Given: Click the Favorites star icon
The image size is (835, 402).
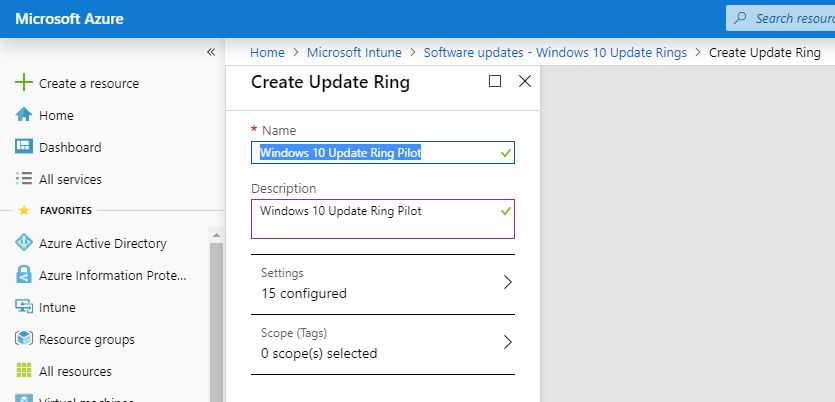Looking at the screenshot, I should (24, 210).
